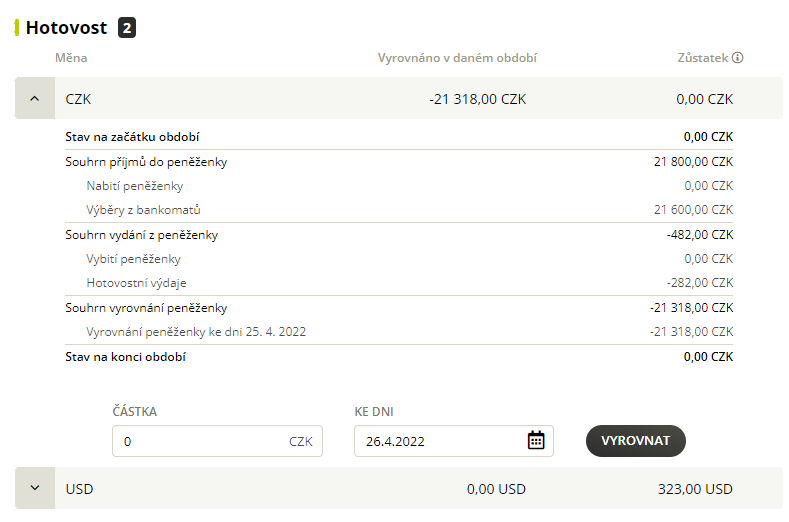Collapse the CZK currency row
789x522 pixels.
coord(35,99)
